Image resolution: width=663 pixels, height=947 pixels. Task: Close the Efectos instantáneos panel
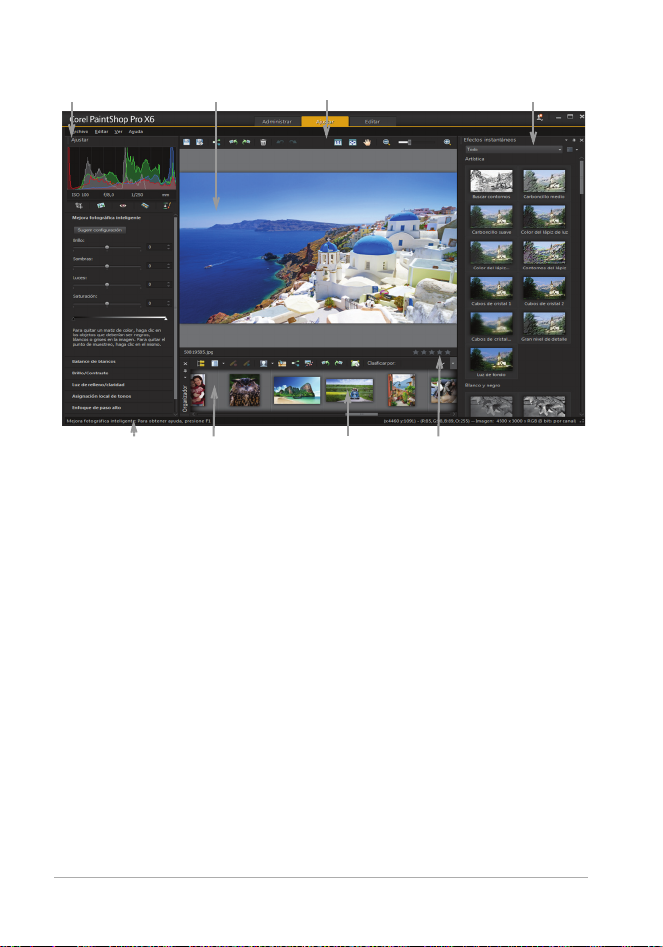pos(581,140)
